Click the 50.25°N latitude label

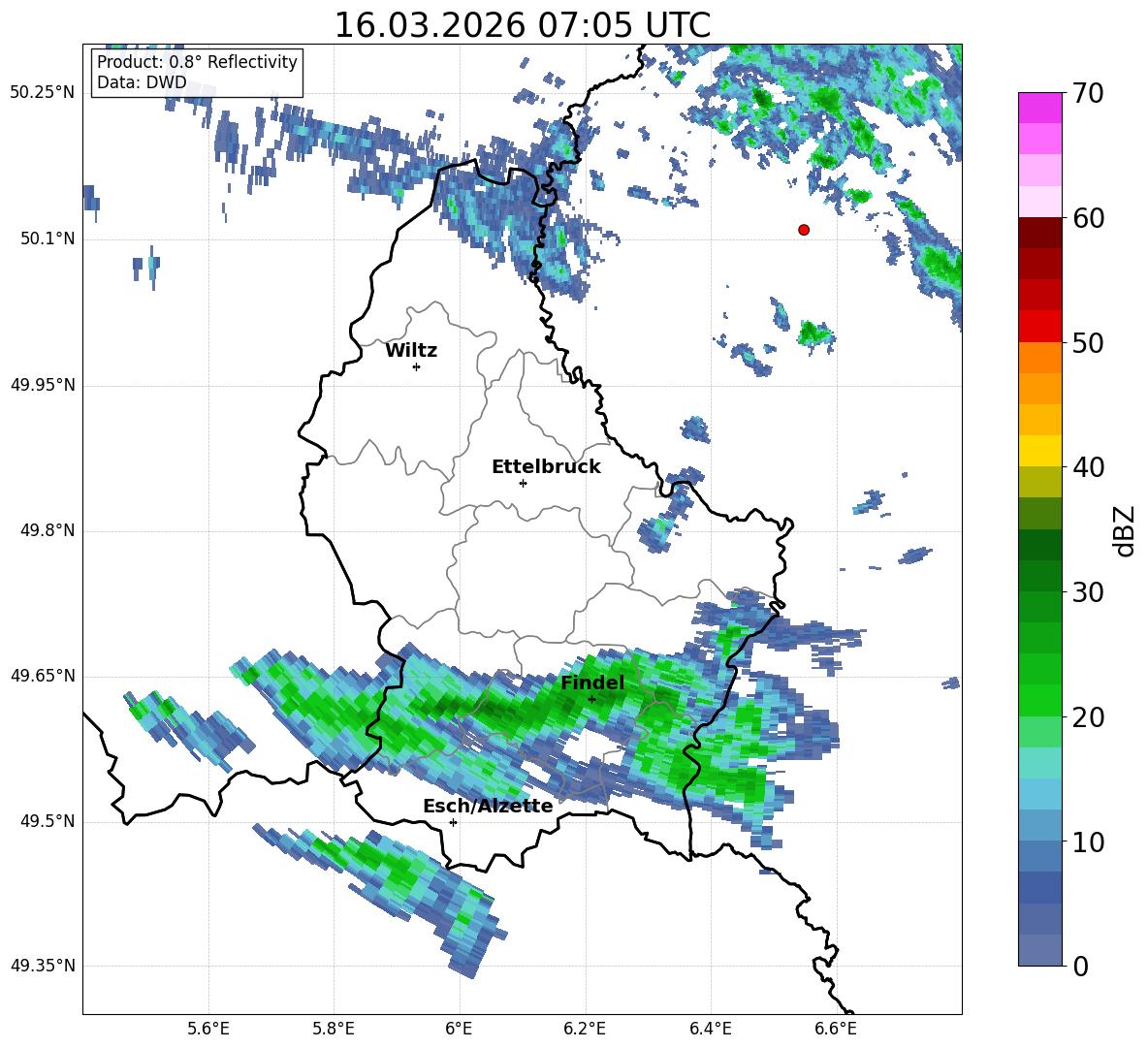(43, 93)
